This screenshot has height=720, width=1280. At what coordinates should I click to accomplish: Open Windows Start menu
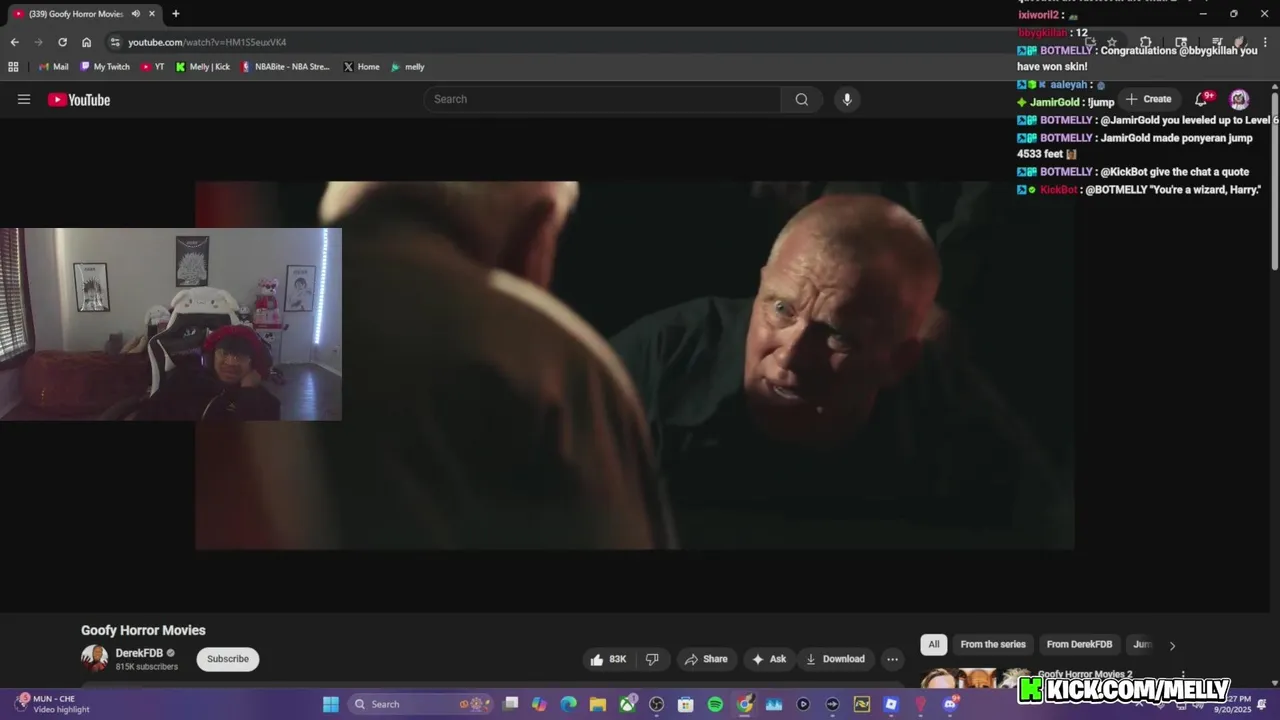point(331,704)
